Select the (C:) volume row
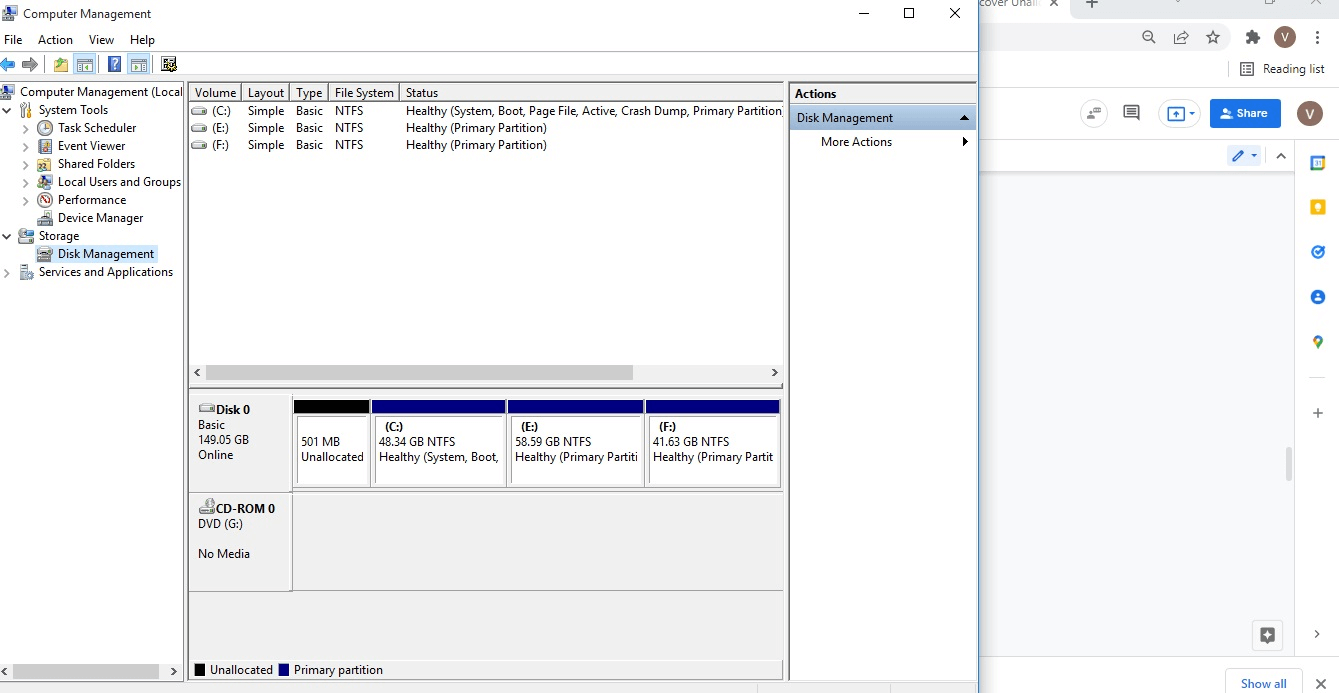1339x693 pixels. [486, 111]
